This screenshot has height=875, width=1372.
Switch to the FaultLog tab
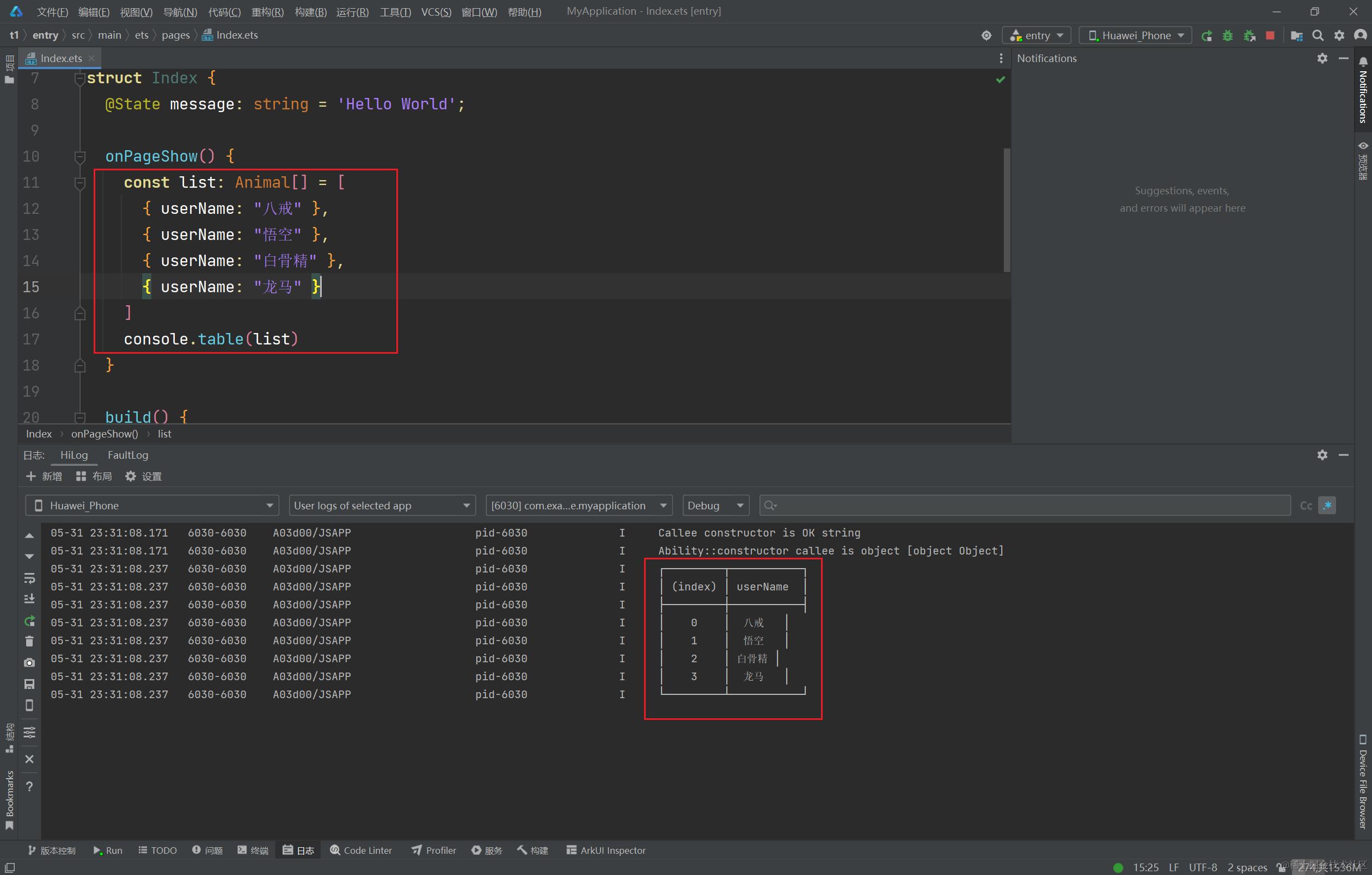coord(127,455)
